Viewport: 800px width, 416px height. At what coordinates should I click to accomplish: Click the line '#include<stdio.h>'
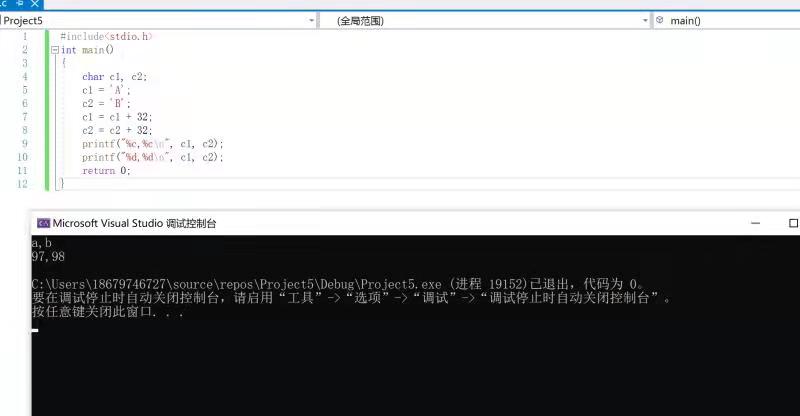pos(106,36)
